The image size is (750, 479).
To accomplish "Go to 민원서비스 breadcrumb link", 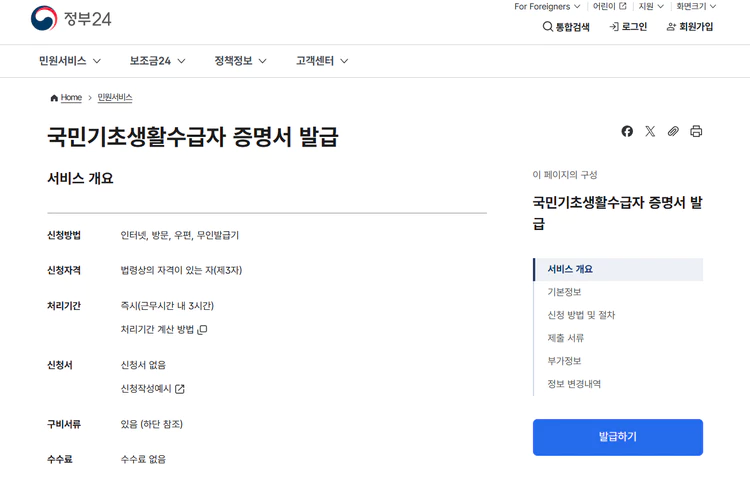I will (115, 98).
